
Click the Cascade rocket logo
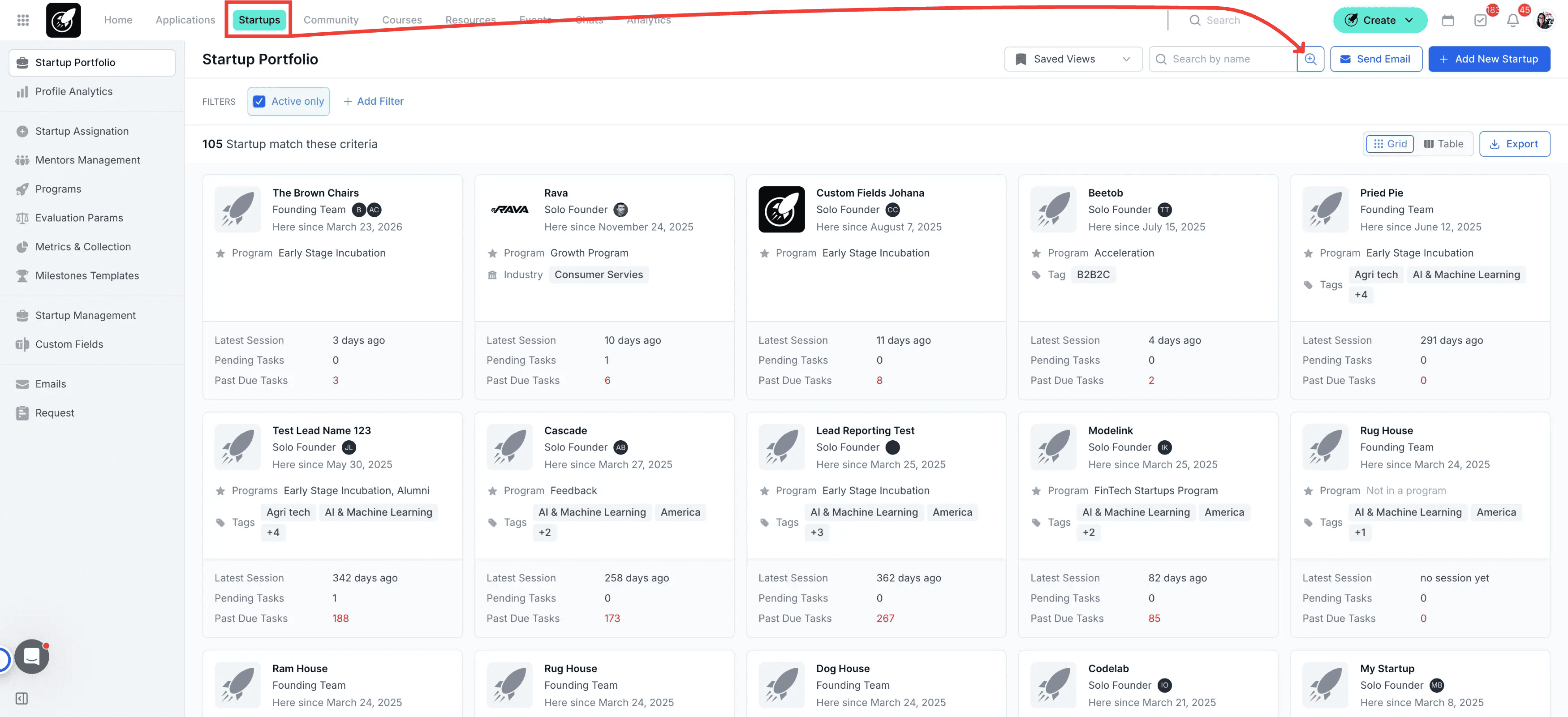pos(509,447)
